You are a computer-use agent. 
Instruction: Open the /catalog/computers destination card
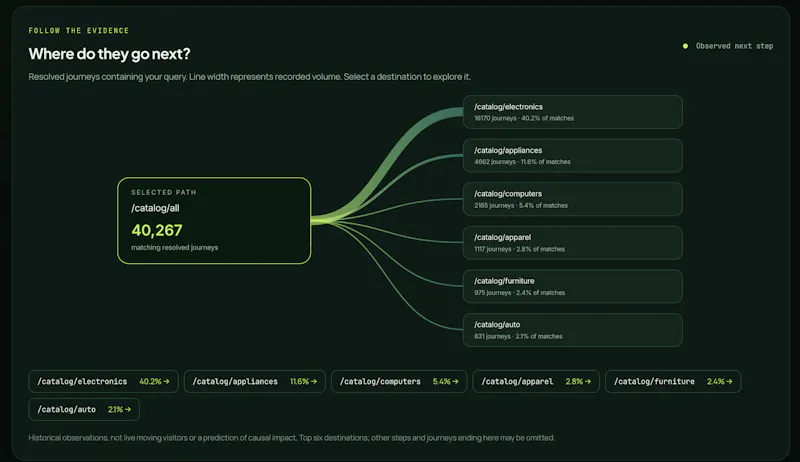[x=572, y=199]
